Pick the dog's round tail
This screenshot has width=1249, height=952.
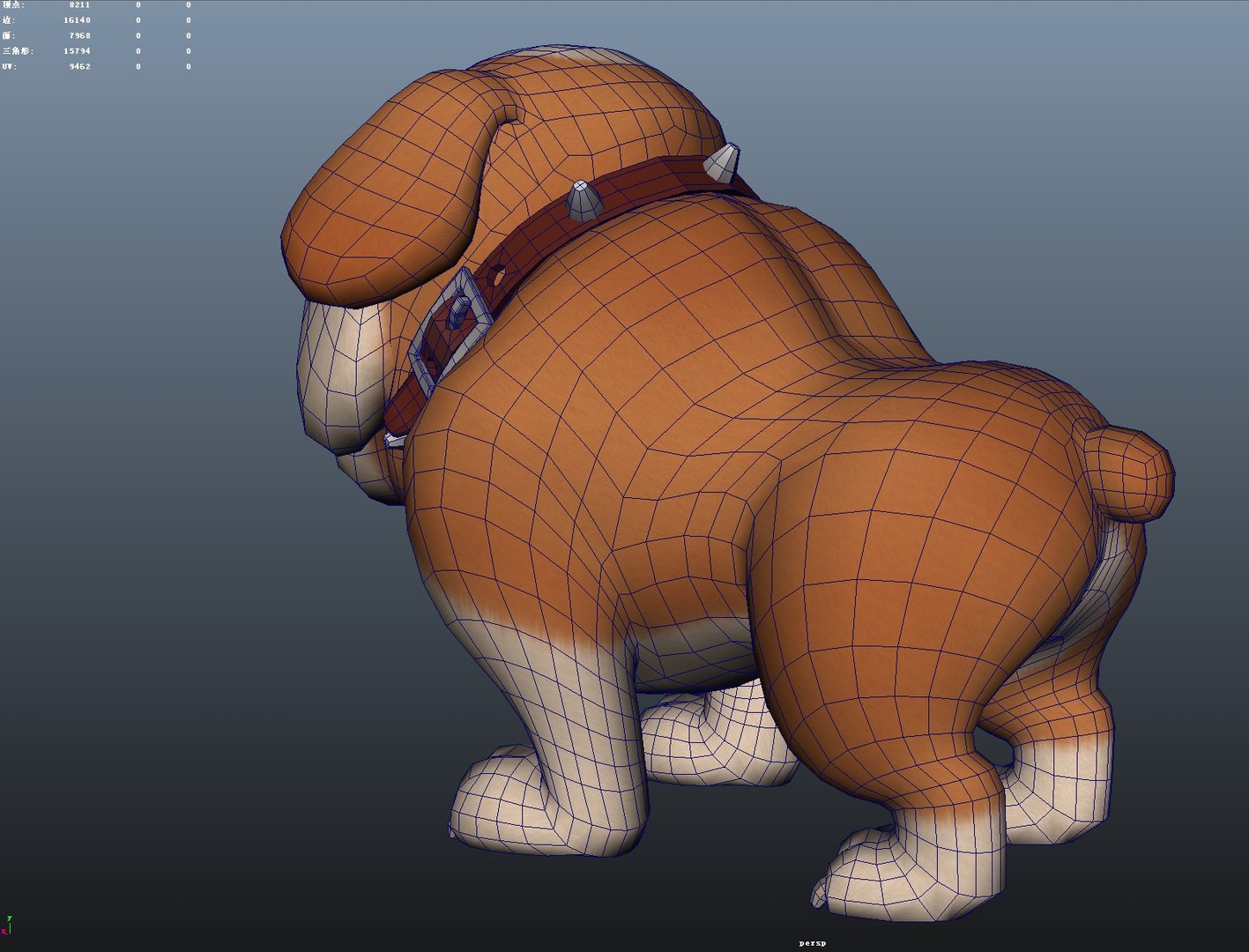1129,473
